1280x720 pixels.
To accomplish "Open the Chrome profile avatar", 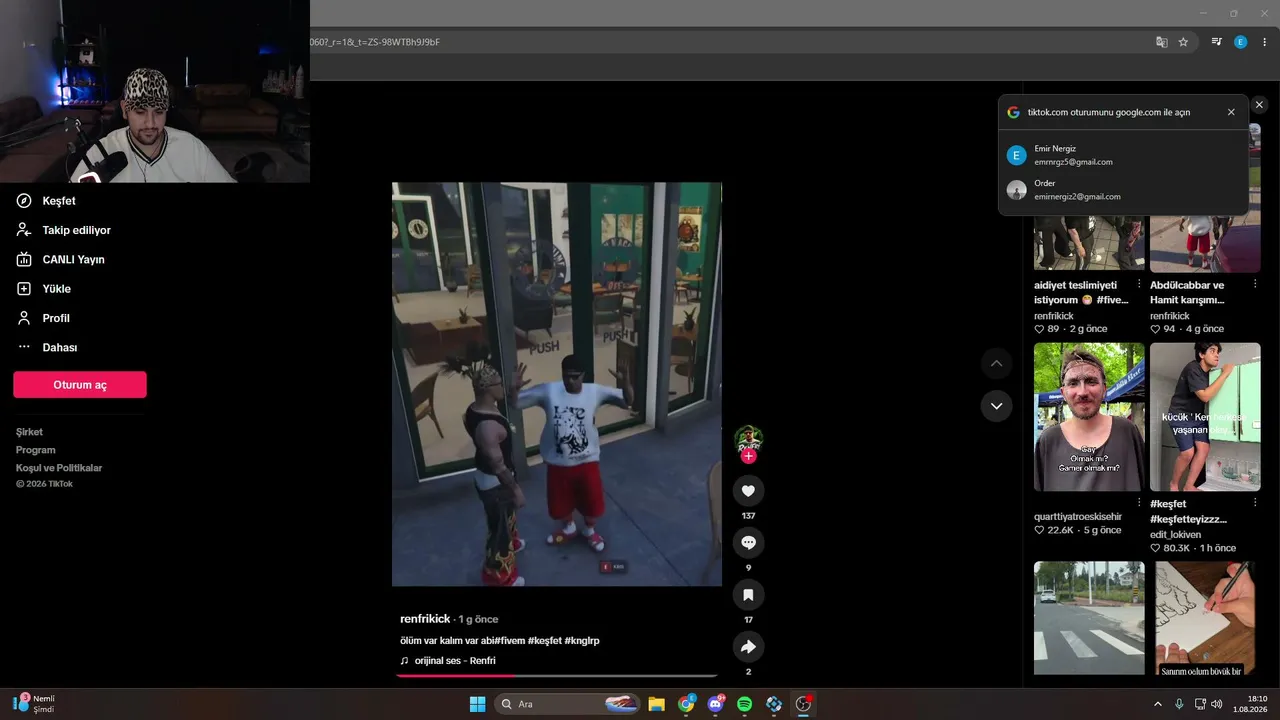I will pyautogui.click(x=1241, y=42).
